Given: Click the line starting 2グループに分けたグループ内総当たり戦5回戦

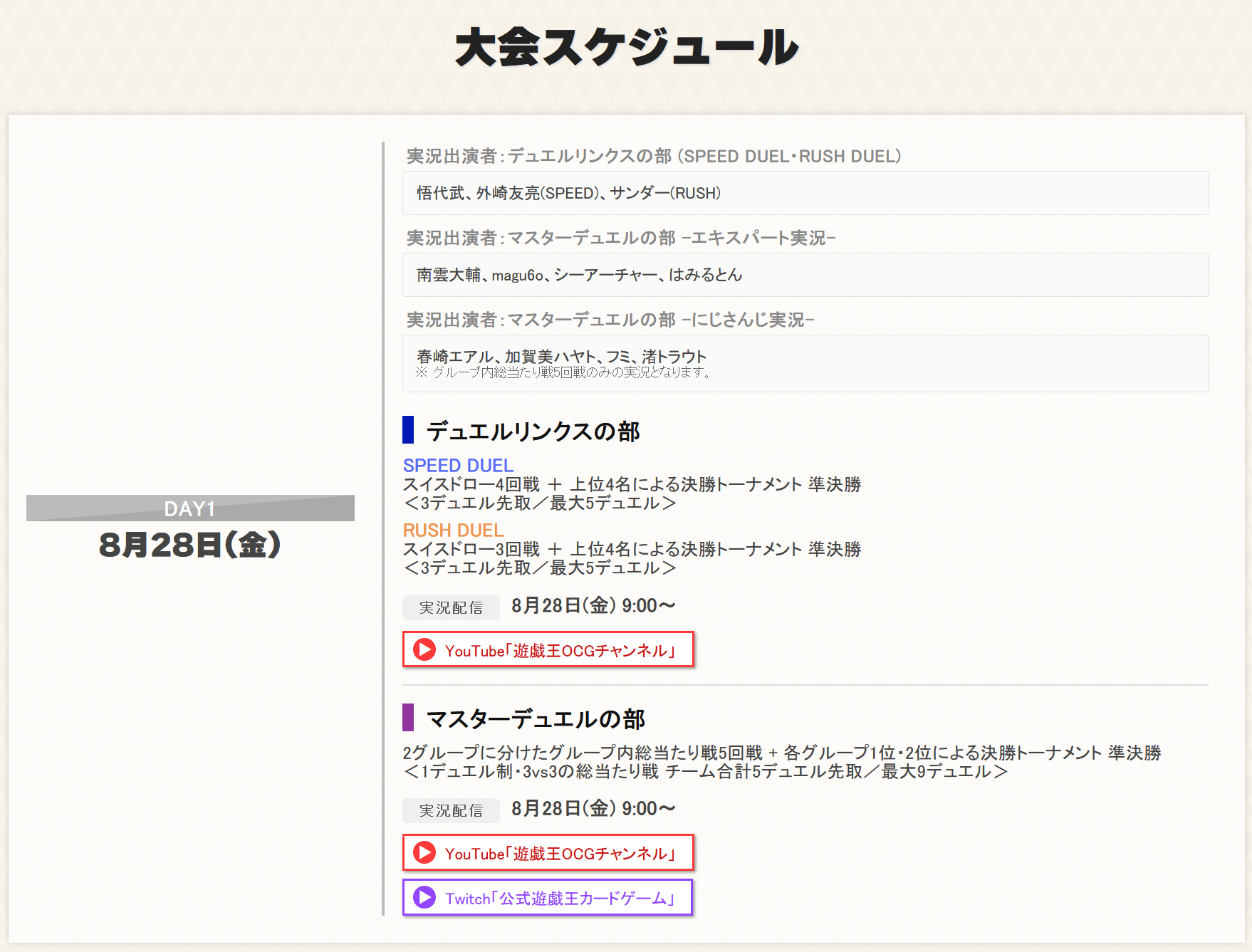Looking at the screenshot, I should coord(782,753).
